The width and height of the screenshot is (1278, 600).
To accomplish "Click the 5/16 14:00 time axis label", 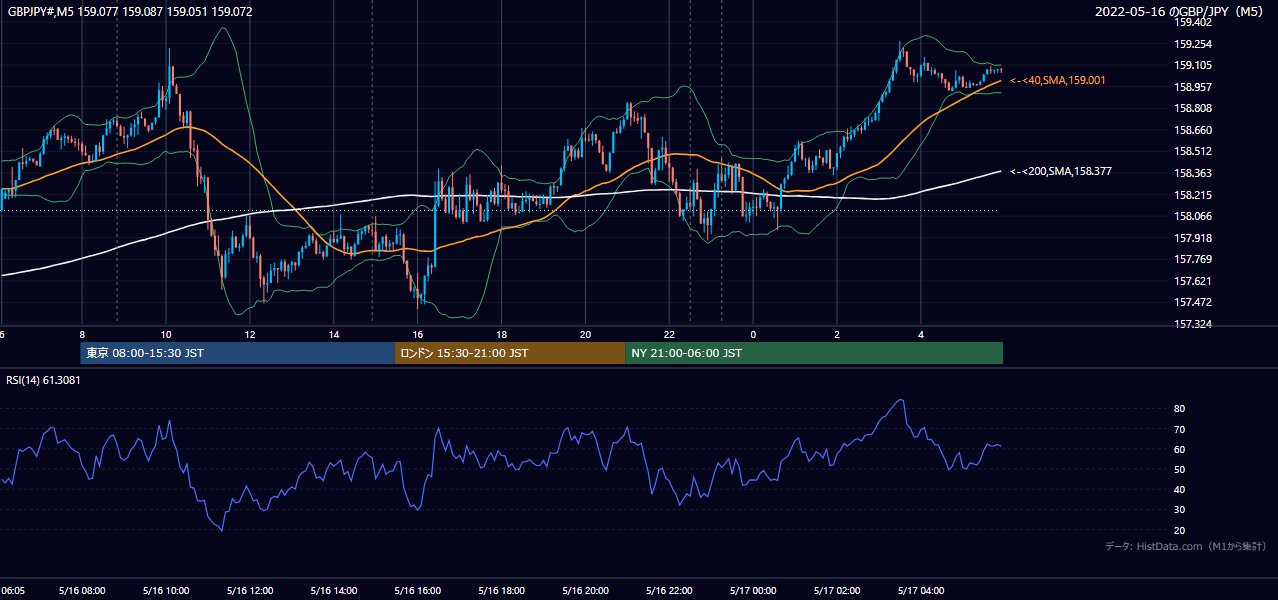I will [x=334, y=590].
